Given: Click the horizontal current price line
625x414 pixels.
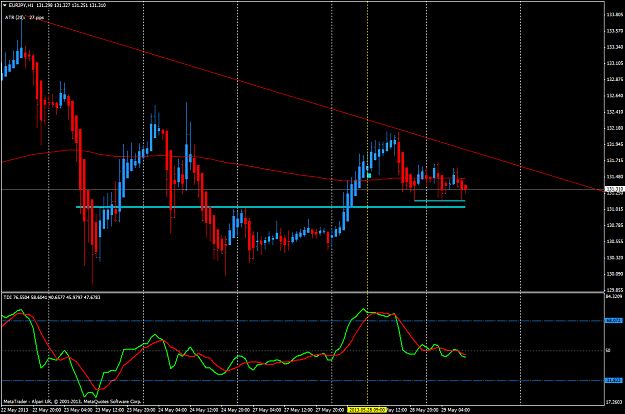Looking at the screenshot, I should click(x=303, y=189).
